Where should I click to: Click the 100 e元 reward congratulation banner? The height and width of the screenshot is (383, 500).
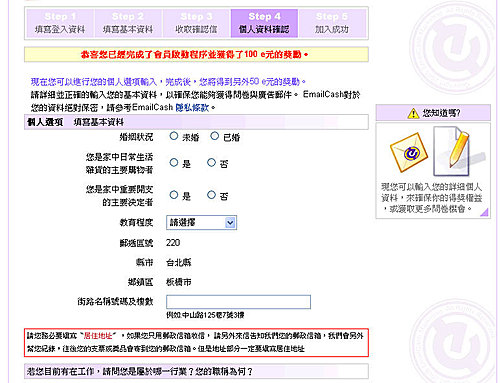click(196, 54)
